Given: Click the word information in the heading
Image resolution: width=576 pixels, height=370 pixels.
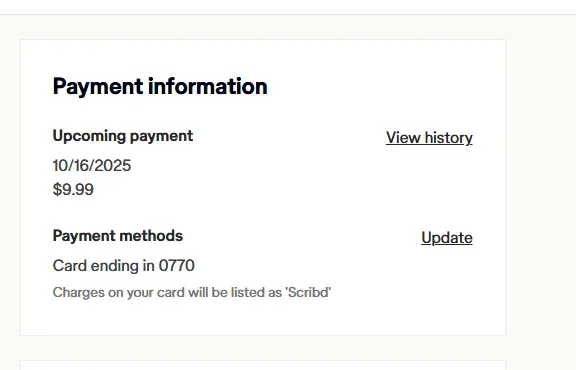Looking at the screenshot, I should click(208, 86).
